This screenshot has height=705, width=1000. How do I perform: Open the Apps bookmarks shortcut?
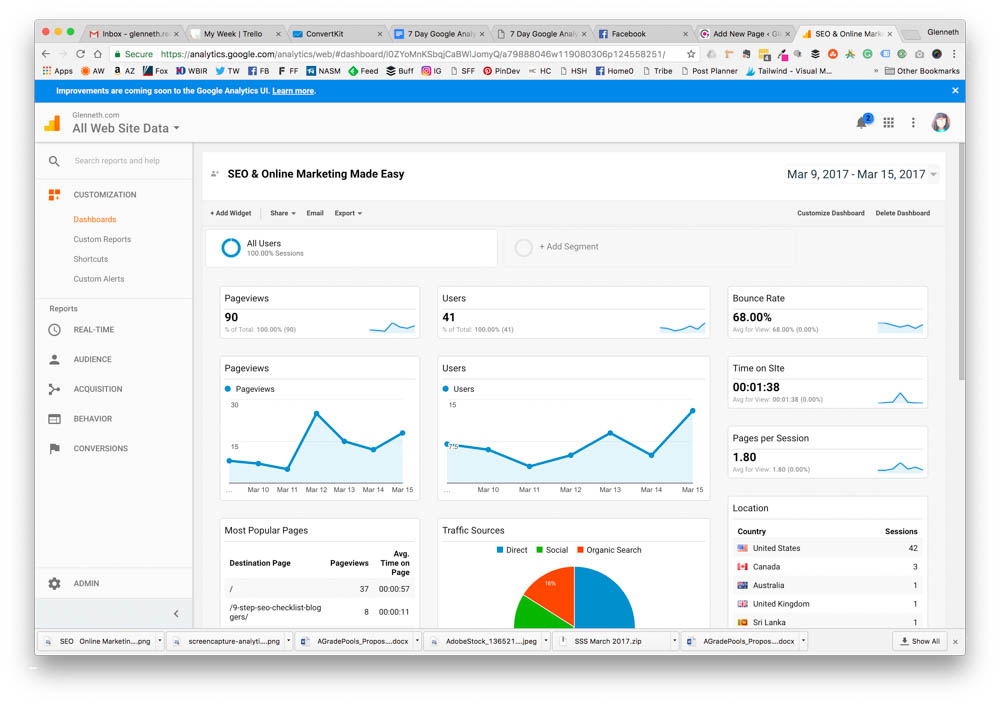pos(57,71)
